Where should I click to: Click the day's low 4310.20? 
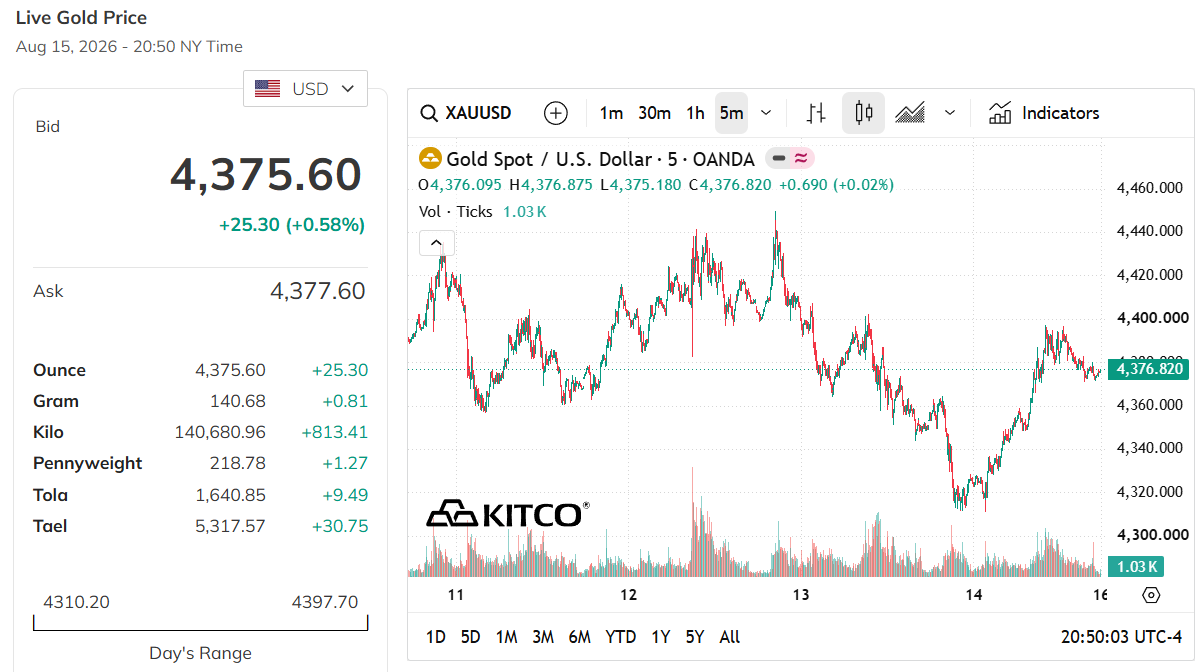click(x=76, y=602)
